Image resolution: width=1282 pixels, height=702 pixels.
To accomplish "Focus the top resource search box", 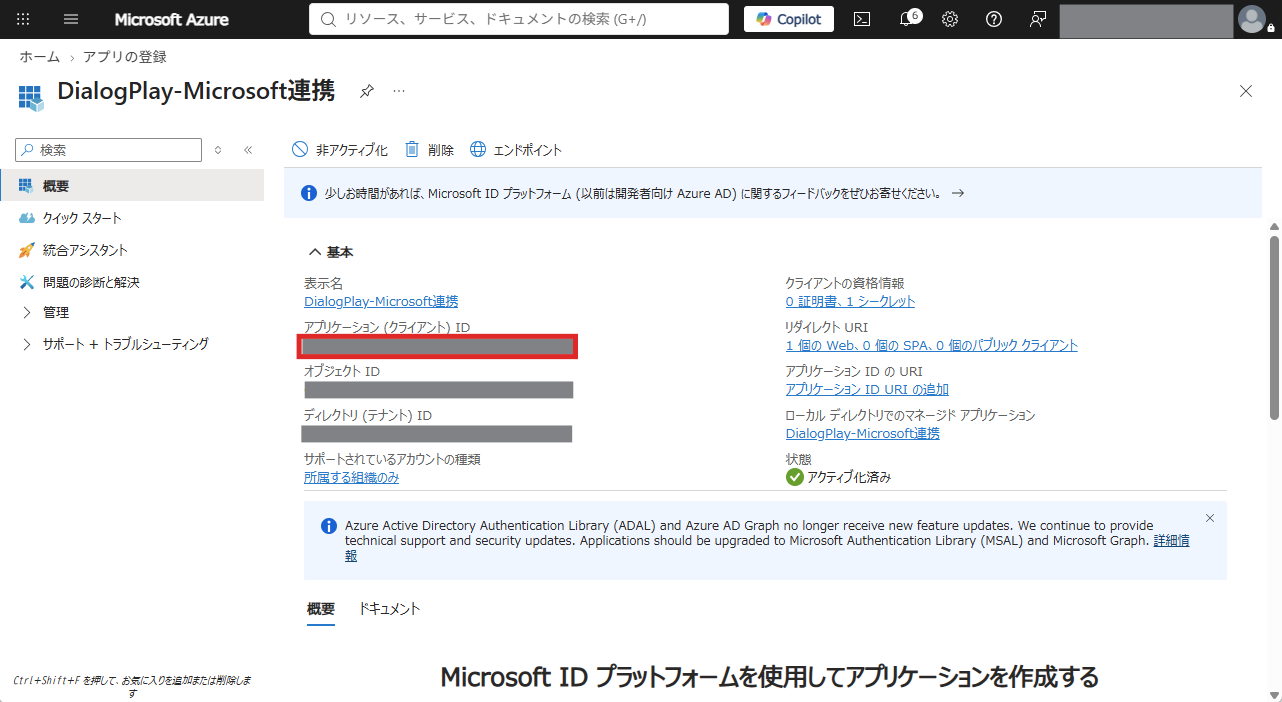I will (x=519, y=19).
